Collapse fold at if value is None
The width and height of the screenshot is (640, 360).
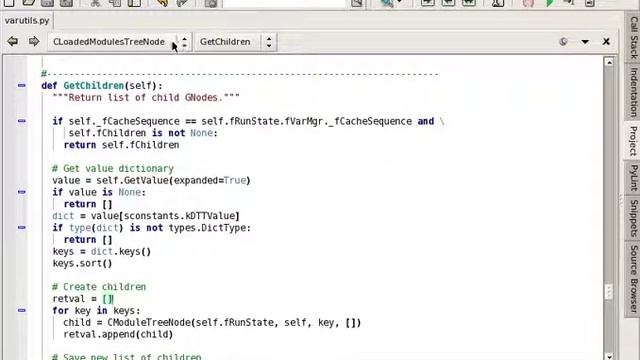pyautogui.click(x=22, y=192)
